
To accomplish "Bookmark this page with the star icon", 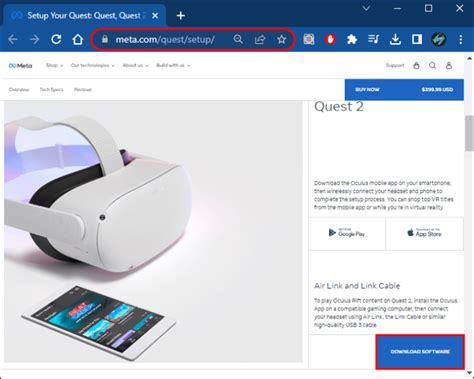I will 282,39.
